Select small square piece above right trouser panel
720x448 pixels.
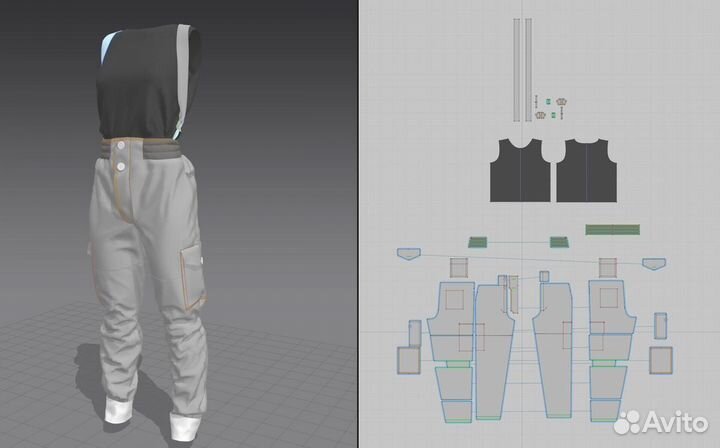[x=608, y=268]
